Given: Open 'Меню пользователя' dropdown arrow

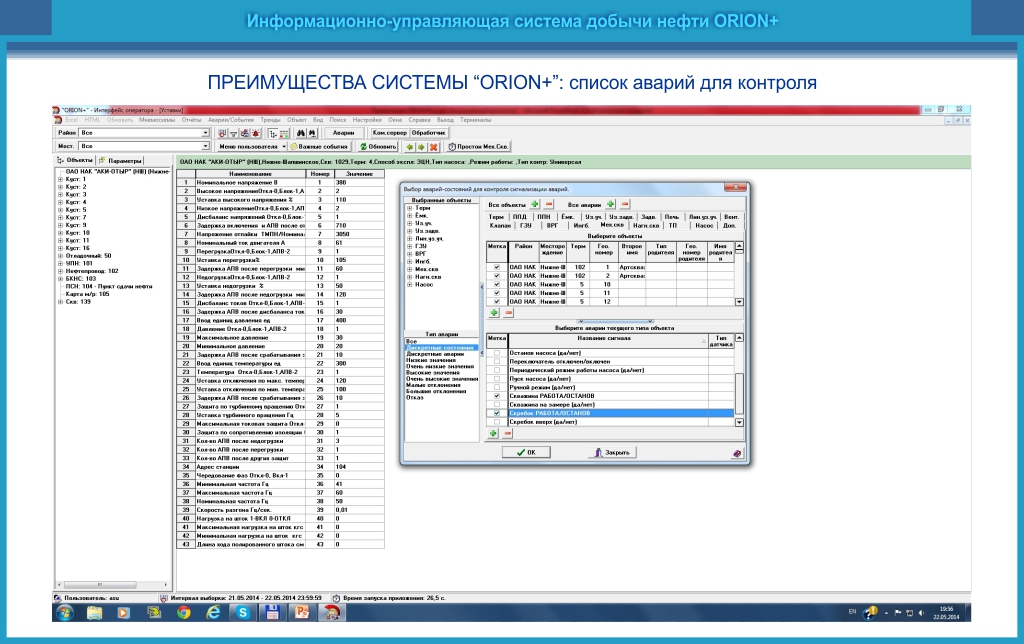Looking at the screenshot, I should [x=283, y=147].
